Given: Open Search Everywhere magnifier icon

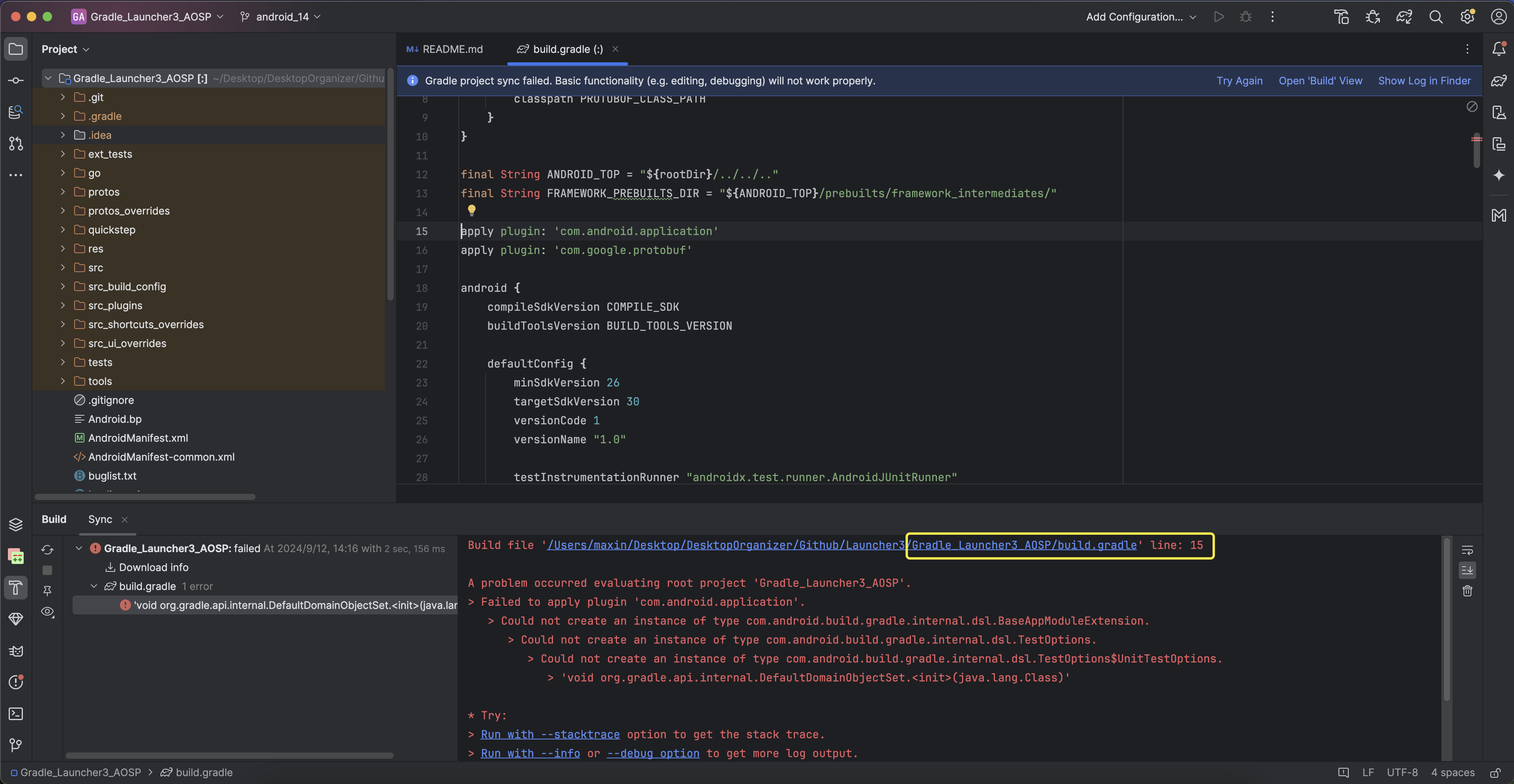Looking at the screenshot, I should pyautogui.click(x=1436, y=17).
